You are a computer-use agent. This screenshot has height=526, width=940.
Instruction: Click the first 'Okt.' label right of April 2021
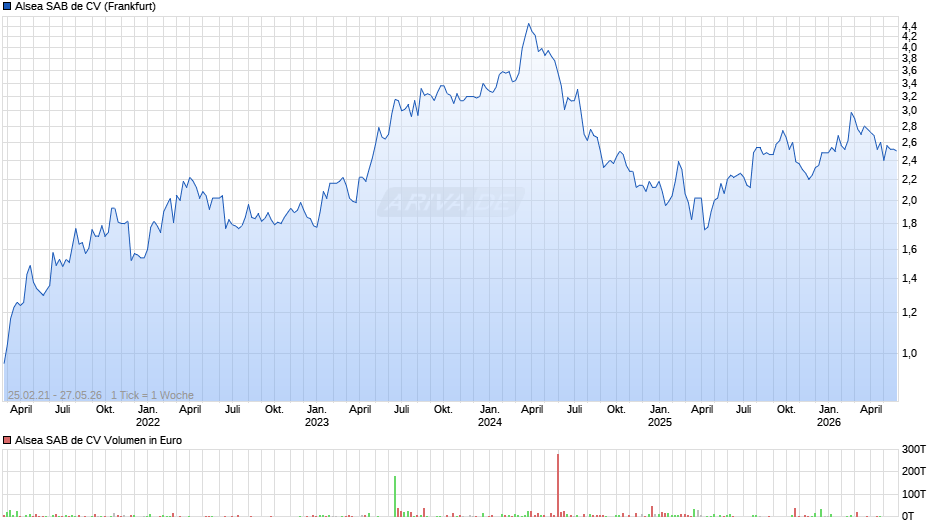tap(105, 410)
